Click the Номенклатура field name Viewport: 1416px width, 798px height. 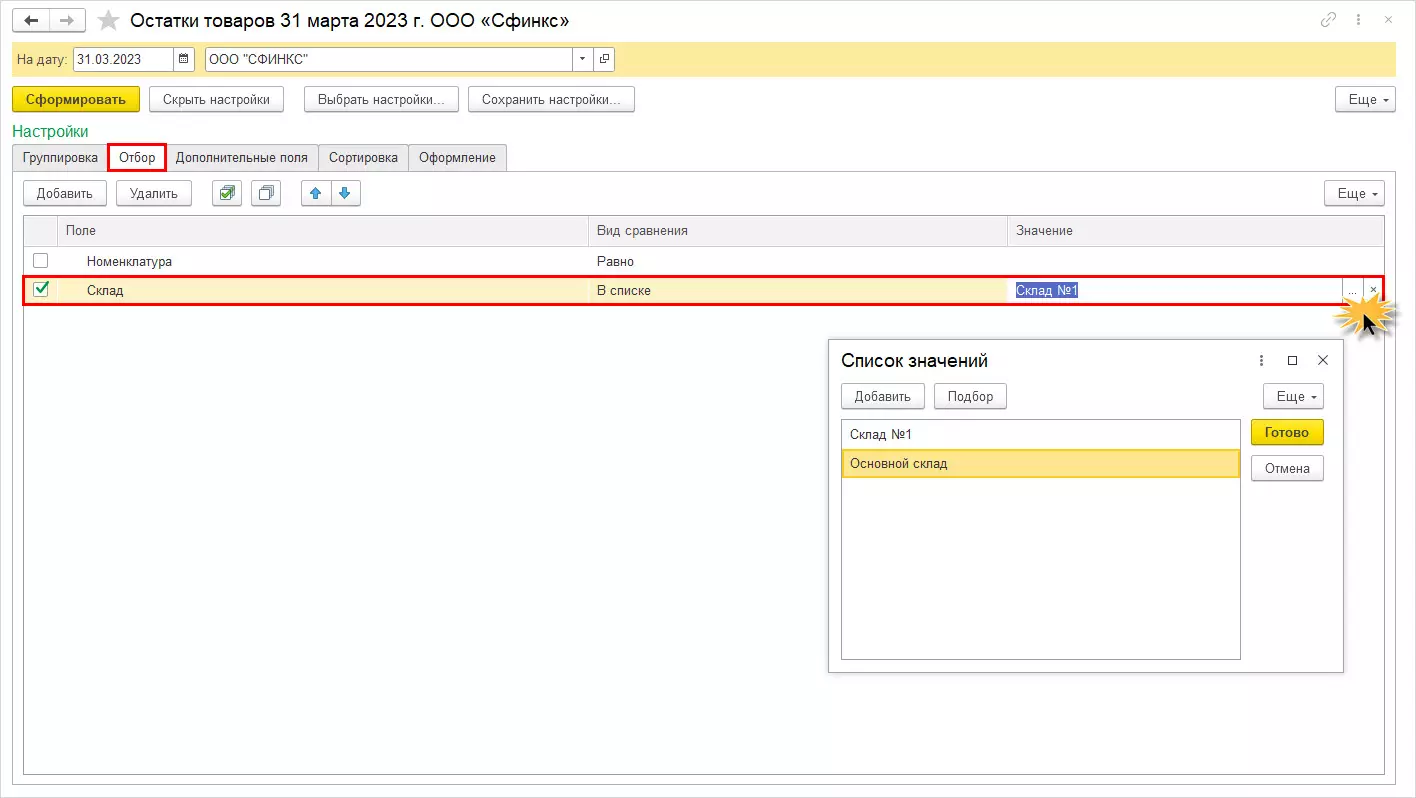[x=129, y=261]
